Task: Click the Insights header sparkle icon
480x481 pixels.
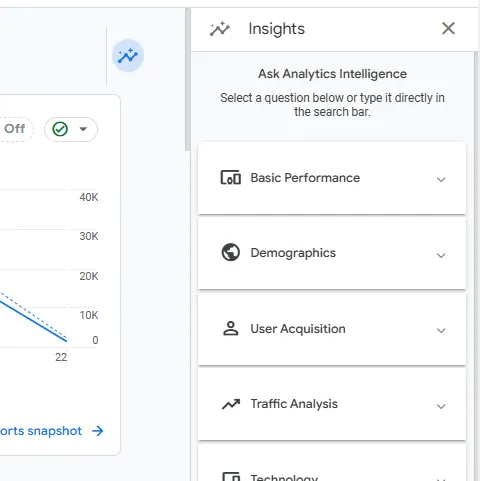Action: 220,29
